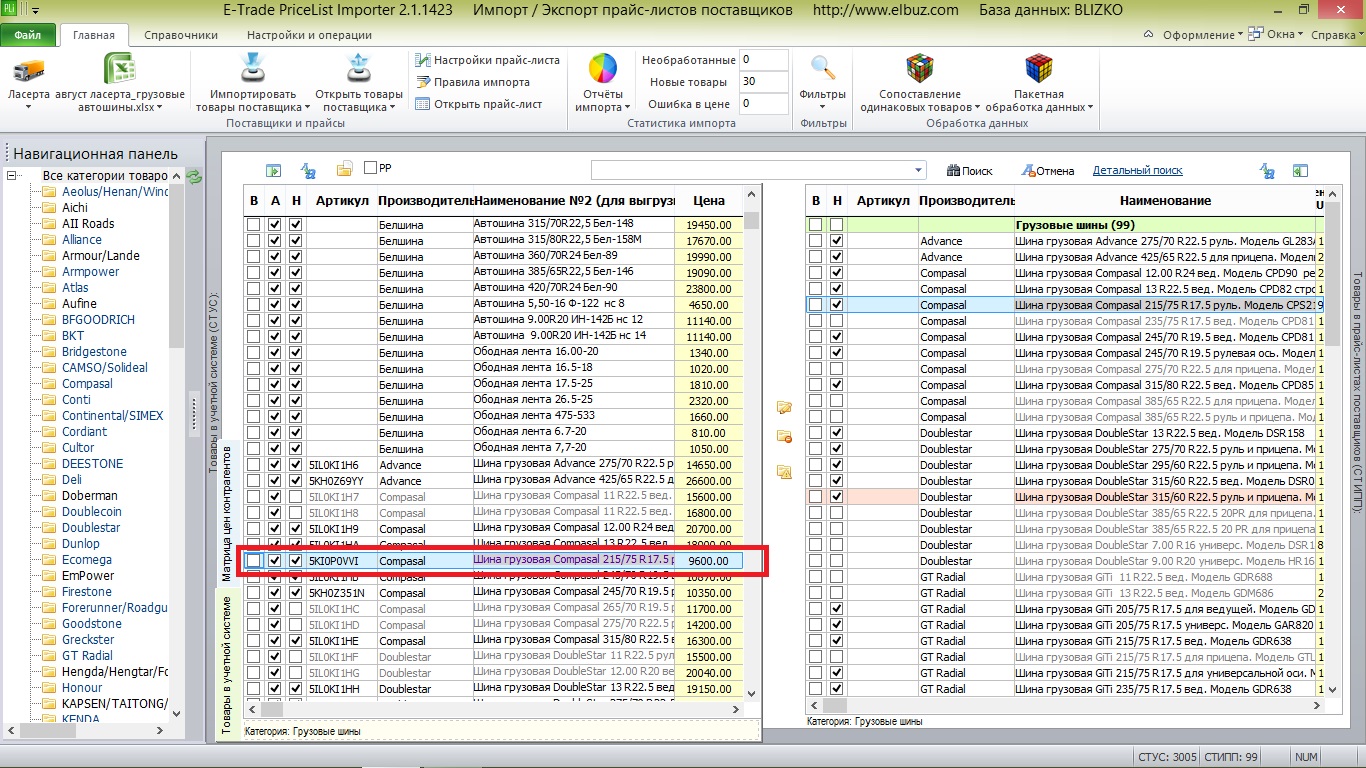Image resolution: width=1366 pixels, height=768 pixels.
Task: Click the Поиск search button
Action: (x=968, y=171)
